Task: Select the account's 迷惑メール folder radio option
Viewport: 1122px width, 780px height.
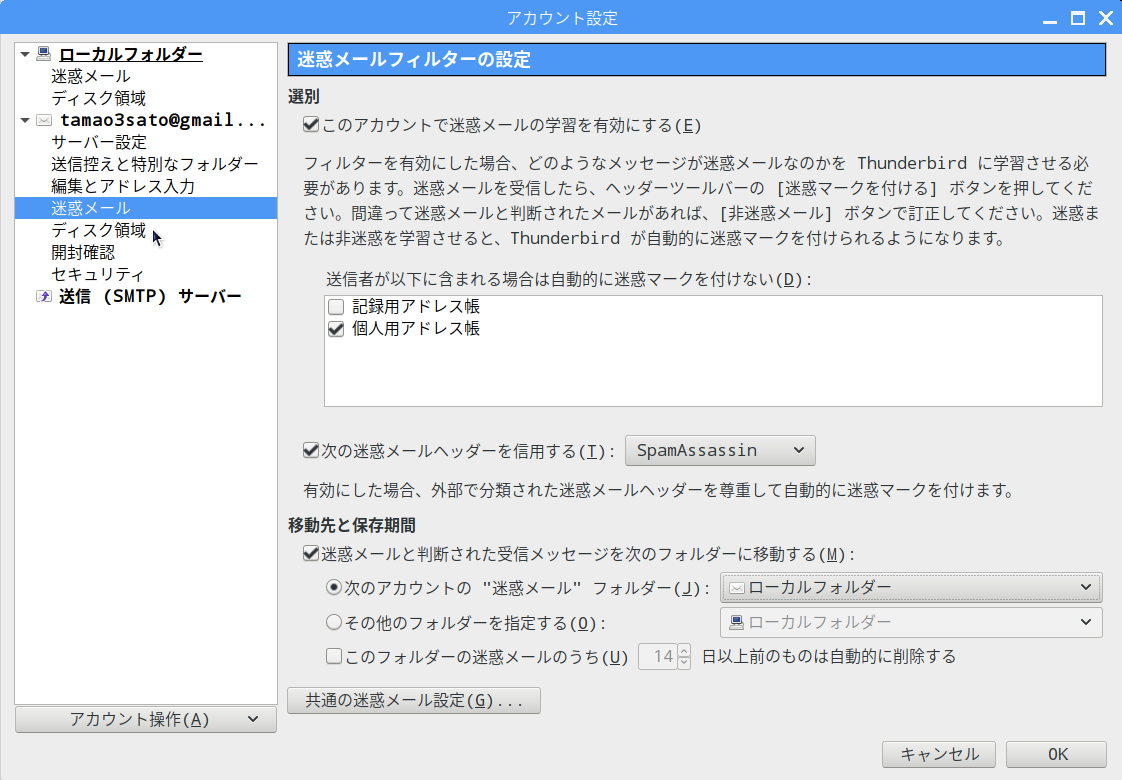Action: click(x=333, y=588)
